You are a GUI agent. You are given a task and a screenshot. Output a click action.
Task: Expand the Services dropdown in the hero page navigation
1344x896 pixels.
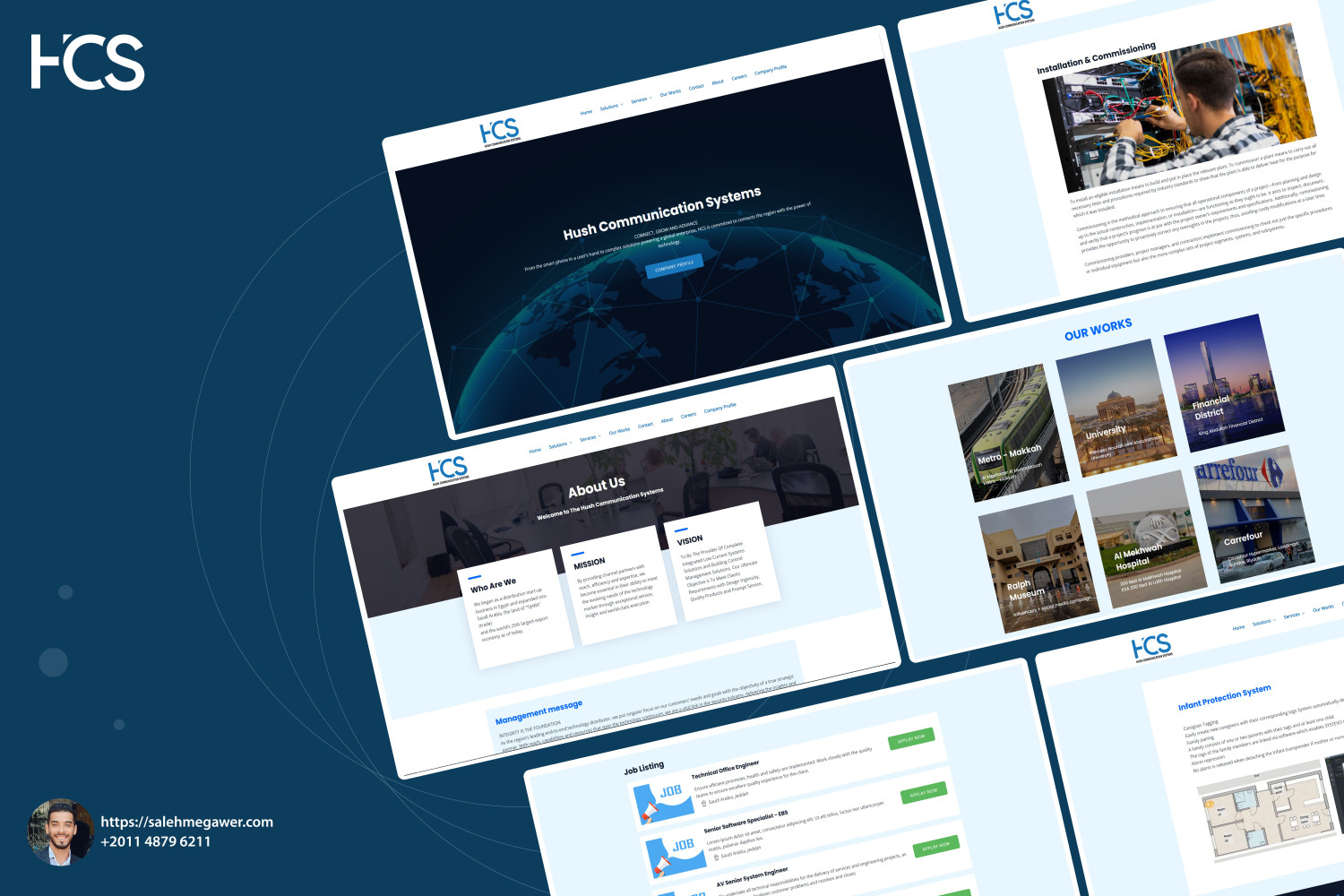pos(641,99)
